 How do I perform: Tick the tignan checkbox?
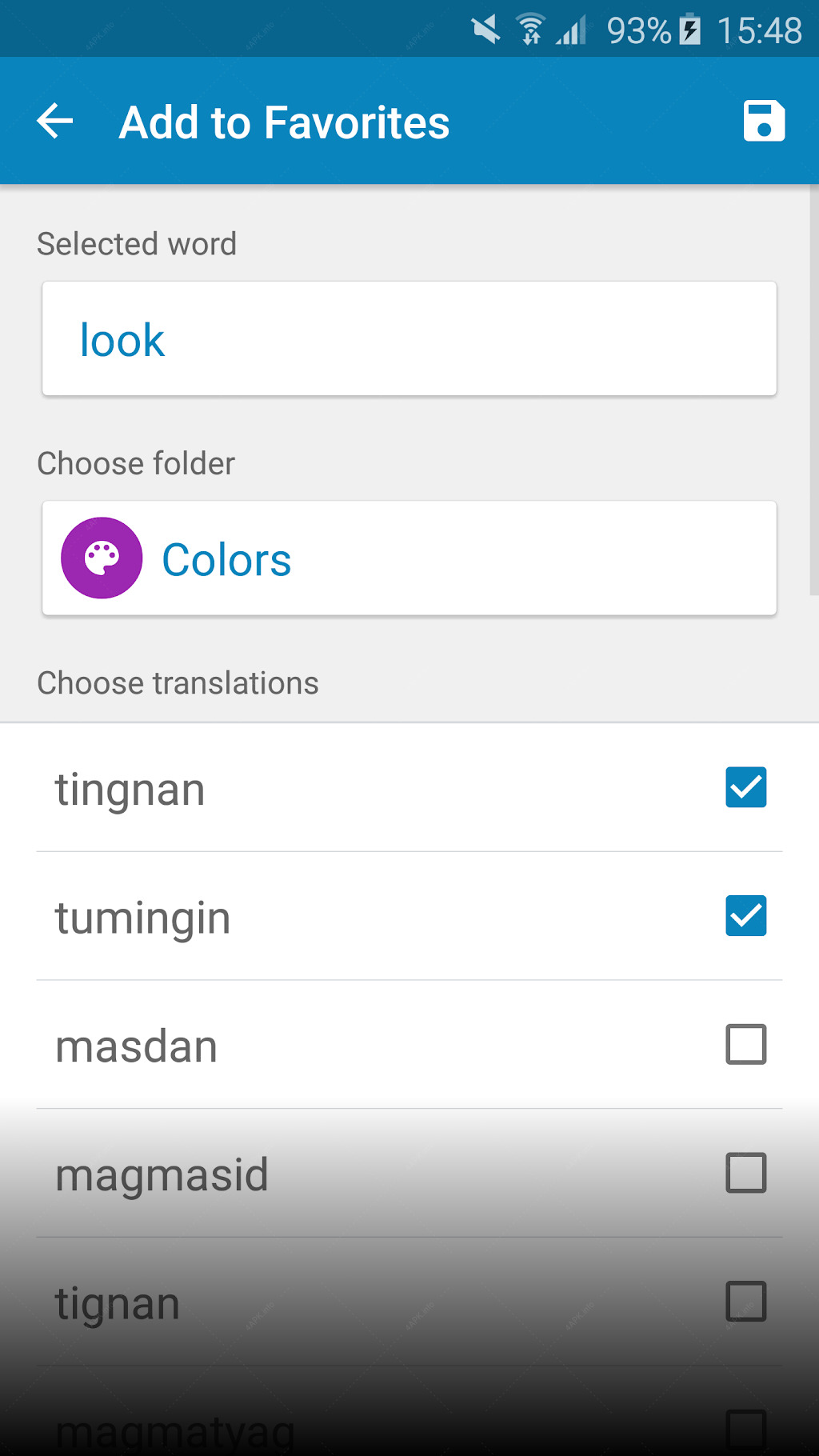point(745,1302)
